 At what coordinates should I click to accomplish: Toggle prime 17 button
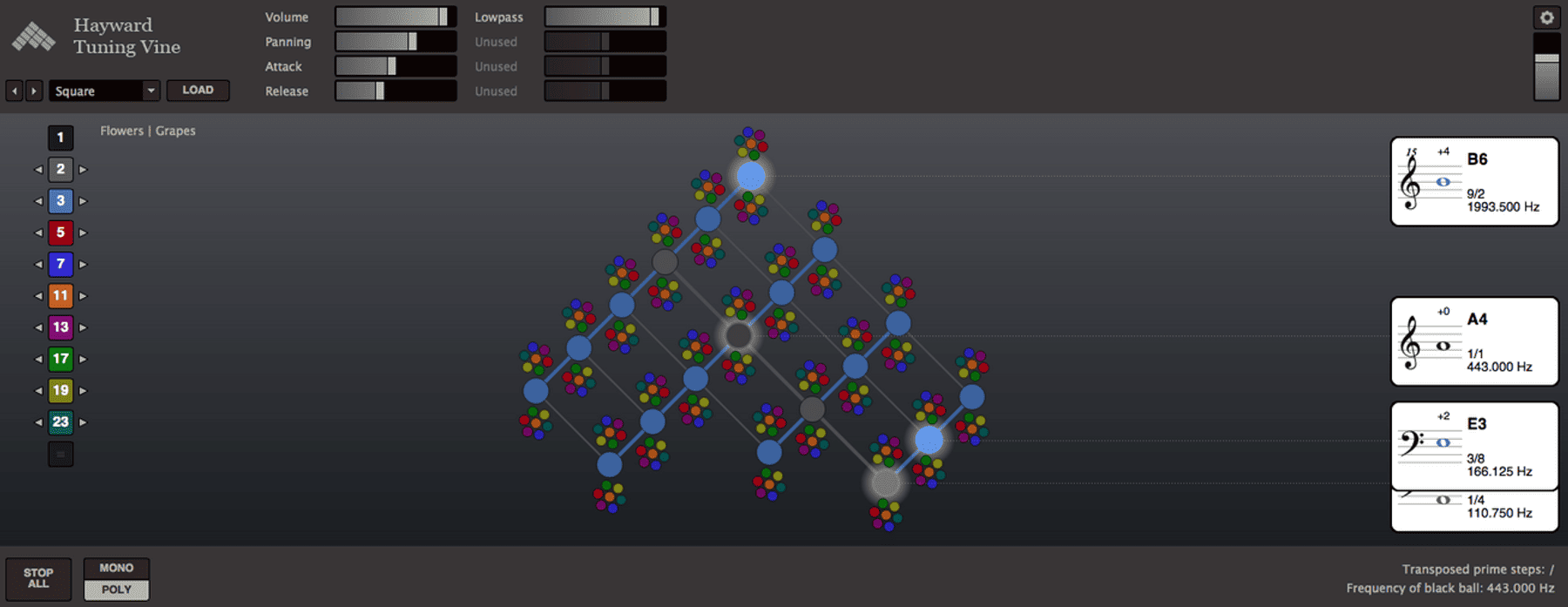[60, 359]
